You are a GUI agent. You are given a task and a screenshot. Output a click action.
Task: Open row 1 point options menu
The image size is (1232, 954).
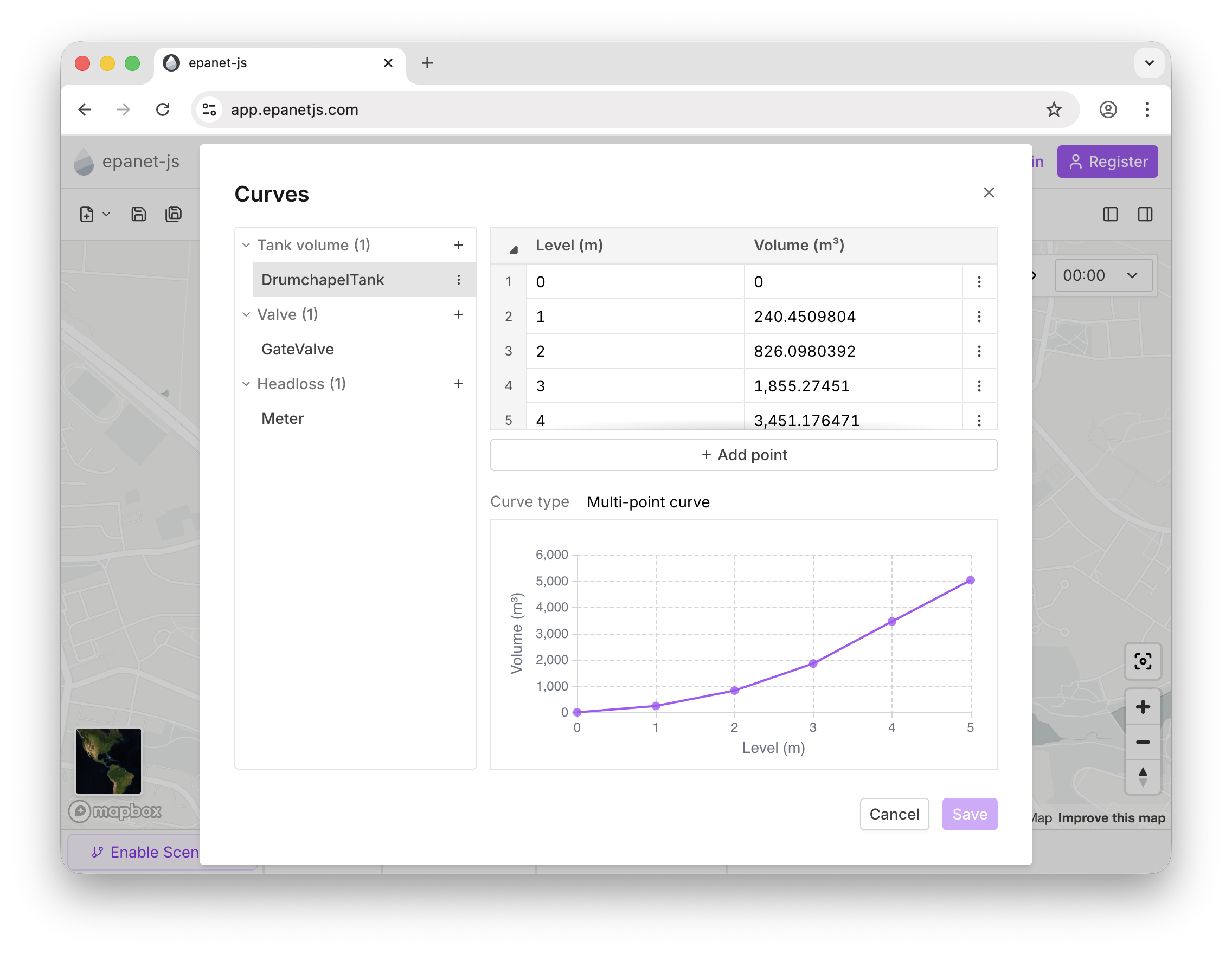coord(979,282)
